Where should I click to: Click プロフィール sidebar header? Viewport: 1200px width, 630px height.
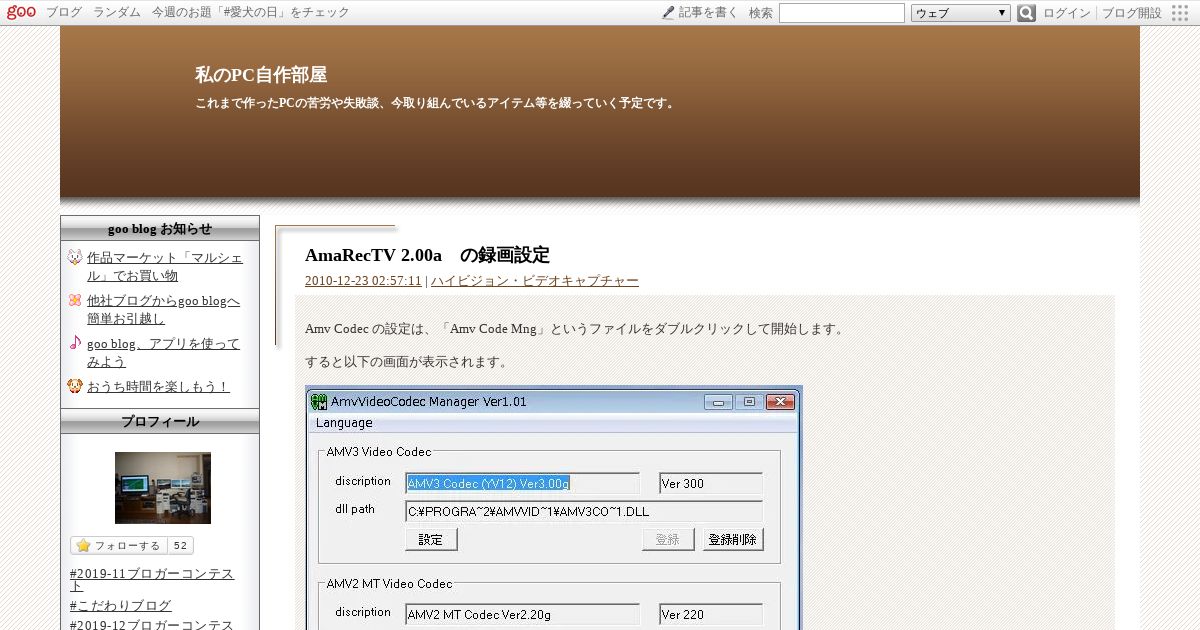[160, 421]
